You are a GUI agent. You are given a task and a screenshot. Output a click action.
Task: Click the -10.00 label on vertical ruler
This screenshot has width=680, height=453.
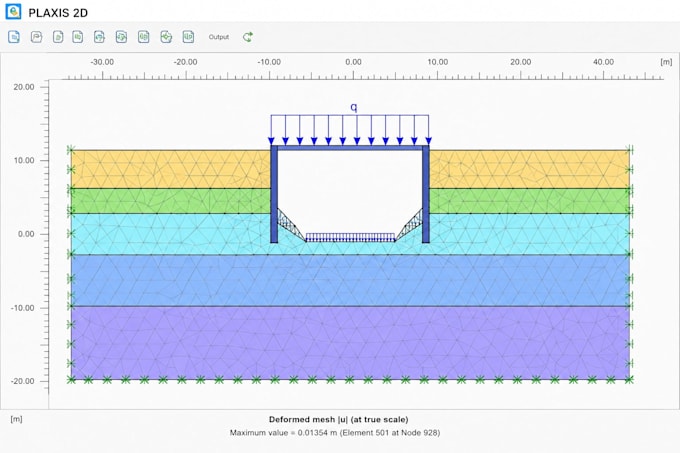[23, 308]
